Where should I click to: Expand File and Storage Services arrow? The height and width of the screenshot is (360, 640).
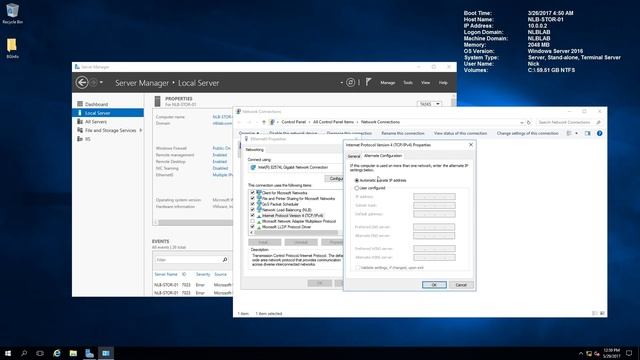(141, 130)
